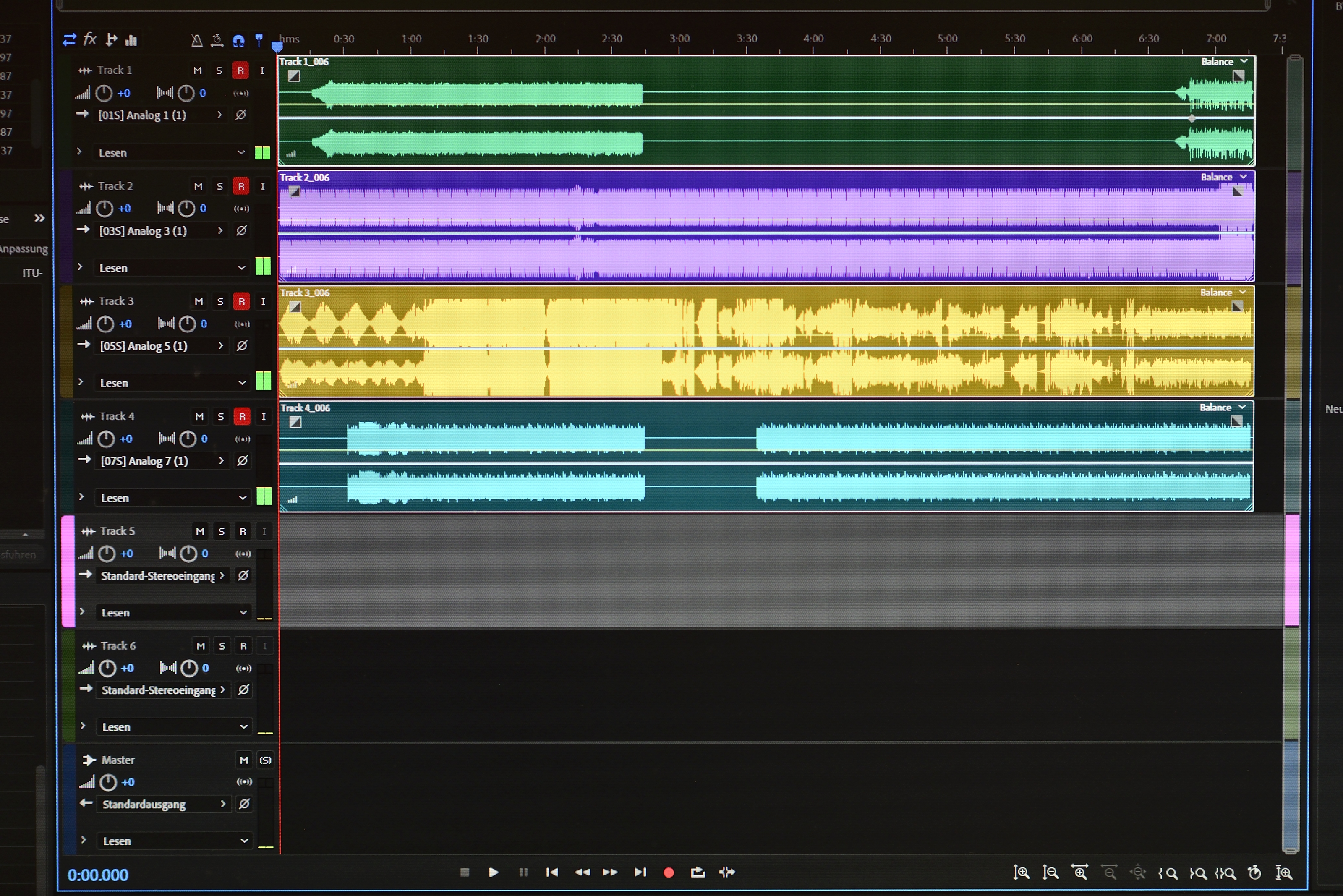This screenshot has height=896, width=1343.
Task: Solo Track 2 with the S button
Action: coord(219,186)
